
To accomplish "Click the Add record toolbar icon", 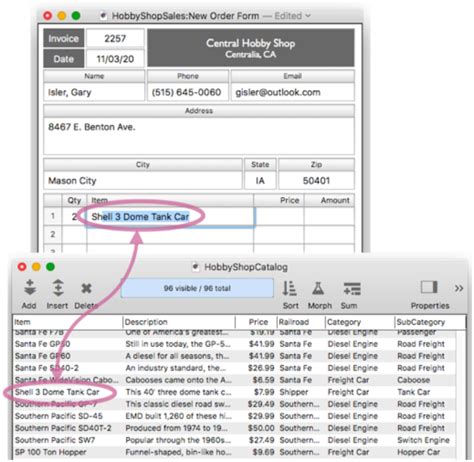I will pyautogui.click(x=30, y=288).
